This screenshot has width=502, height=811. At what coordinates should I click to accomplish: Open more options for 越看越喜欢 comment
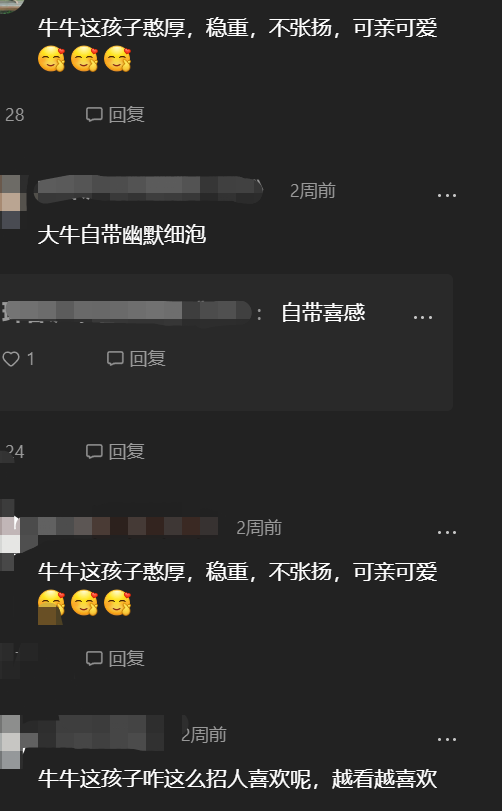click(447, 740)
